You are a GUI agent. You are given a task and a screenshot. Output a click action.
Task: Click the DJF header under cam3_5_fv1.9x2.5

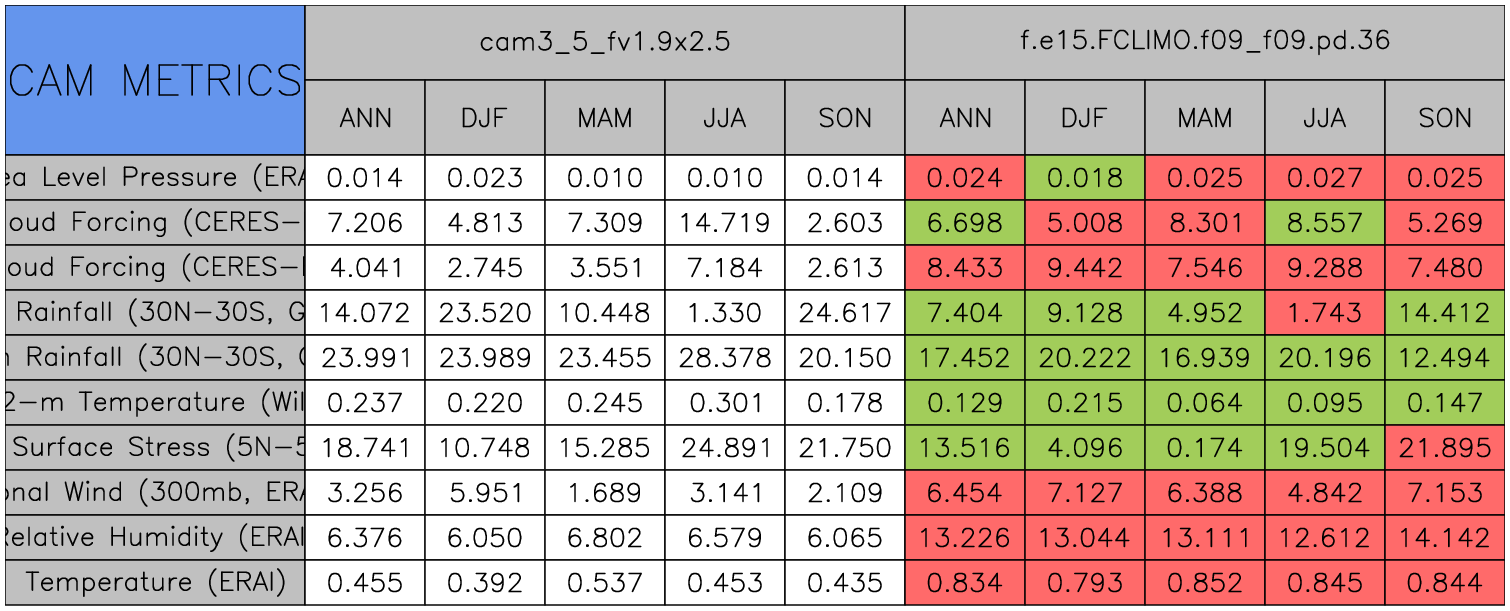(x=485, y=118)
